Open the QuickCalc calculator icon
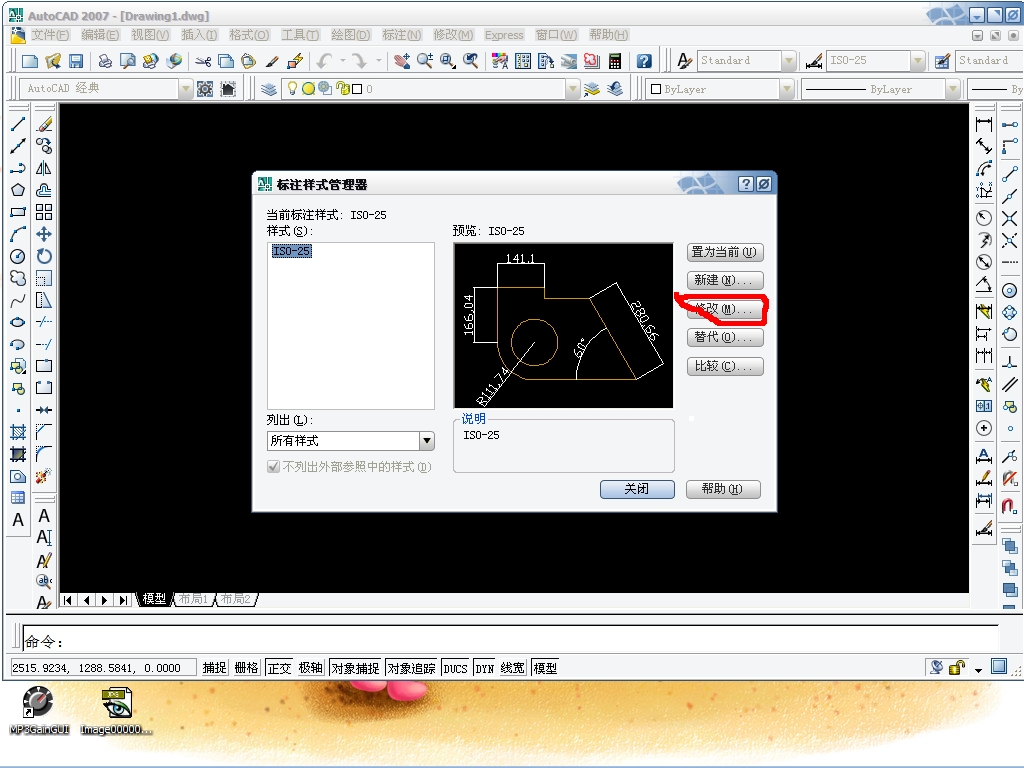 (x=615, y=61)
